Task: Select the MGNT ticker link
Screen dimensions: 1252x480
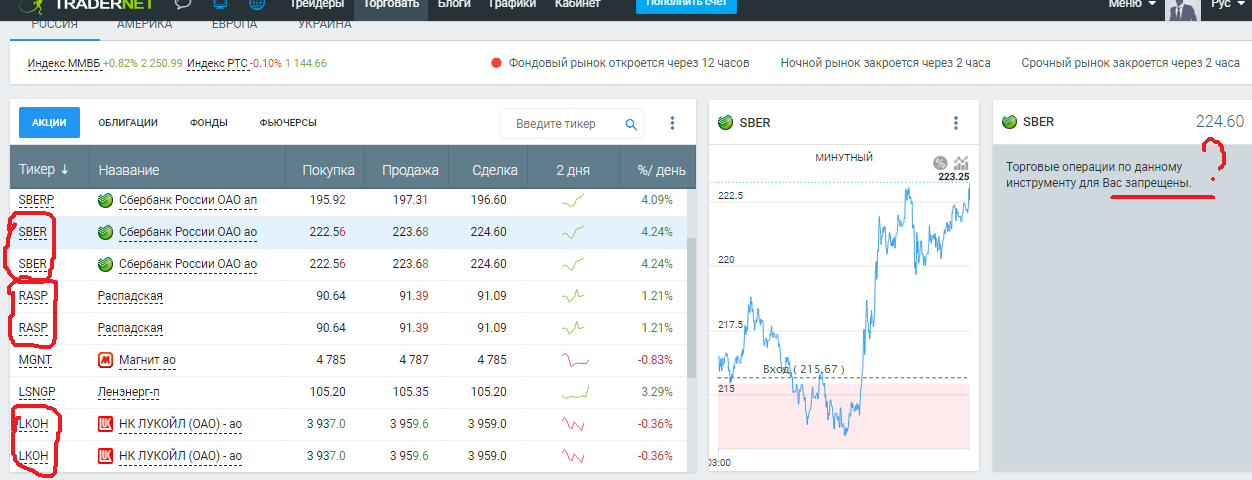Action: pos(35,359)
